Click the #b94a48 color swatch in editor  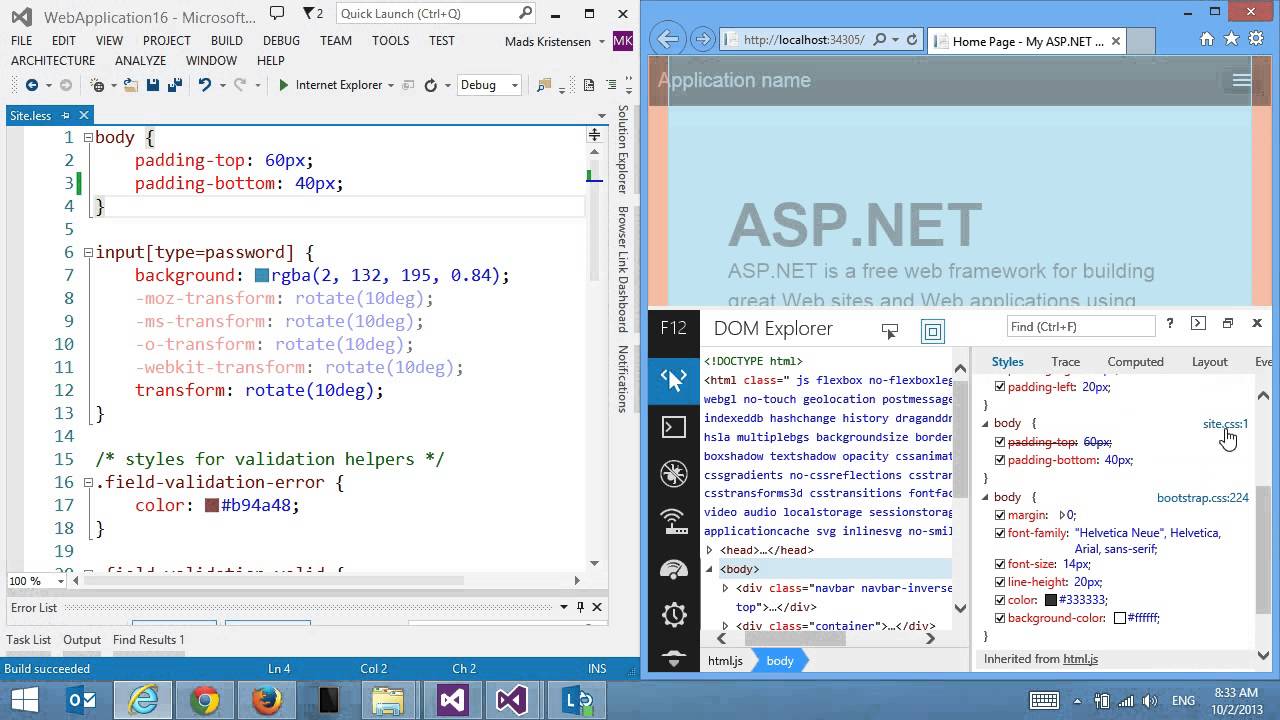(212, 505)
